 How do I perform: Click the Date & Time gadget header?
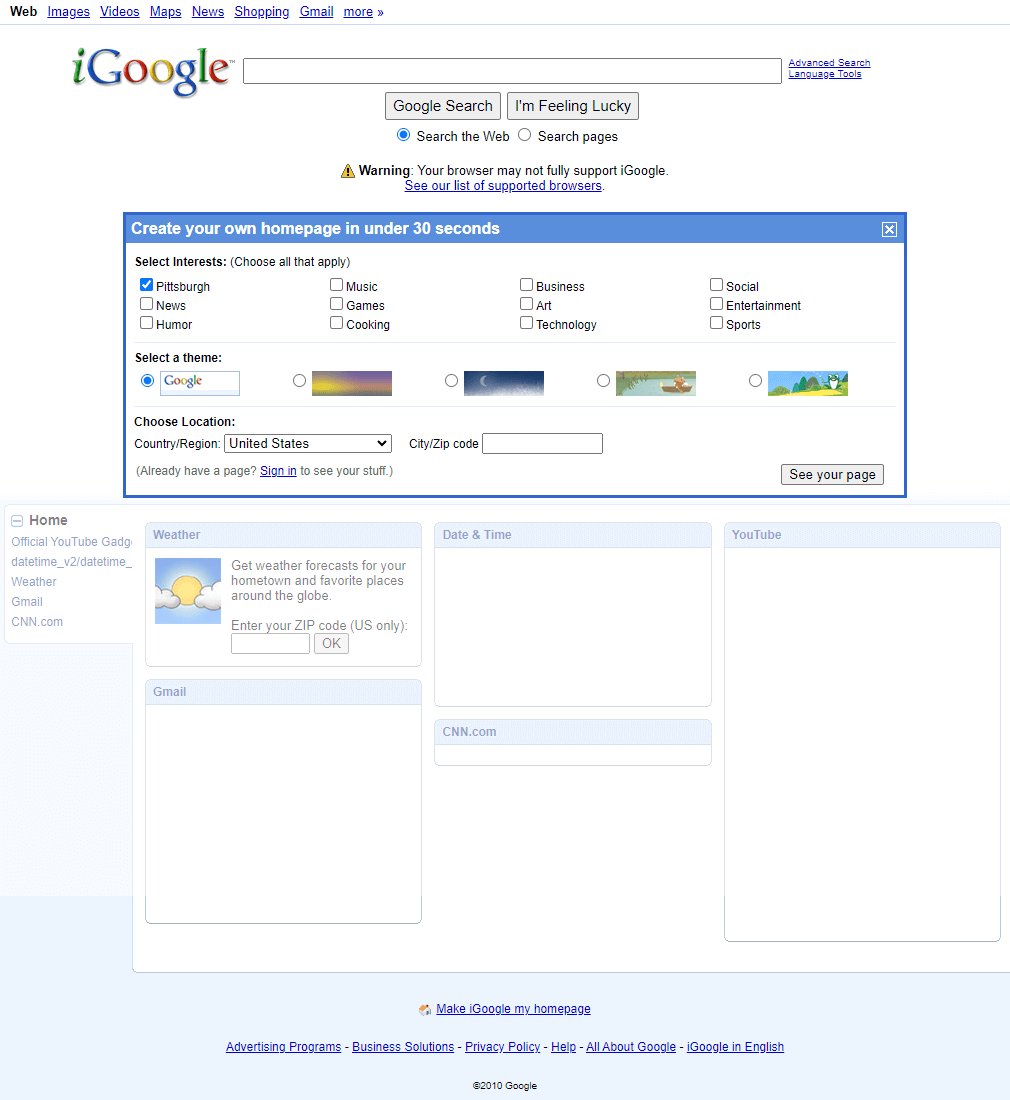[x=573, y=535]
